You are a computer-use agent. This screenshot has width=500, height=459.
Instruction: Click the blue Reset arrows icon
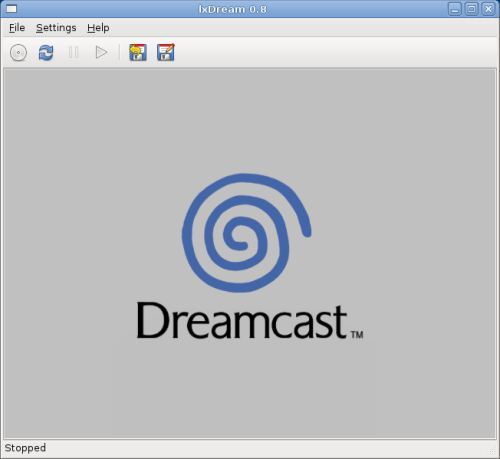[46, 53]
